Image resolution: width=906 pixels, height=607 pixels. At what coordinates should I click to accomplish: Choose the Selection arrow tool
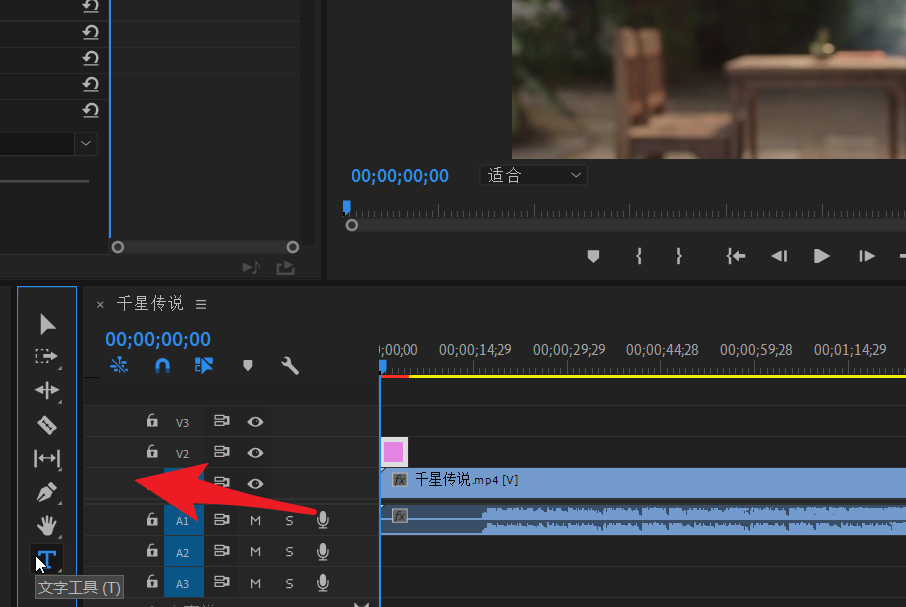[x=47, y=324]
